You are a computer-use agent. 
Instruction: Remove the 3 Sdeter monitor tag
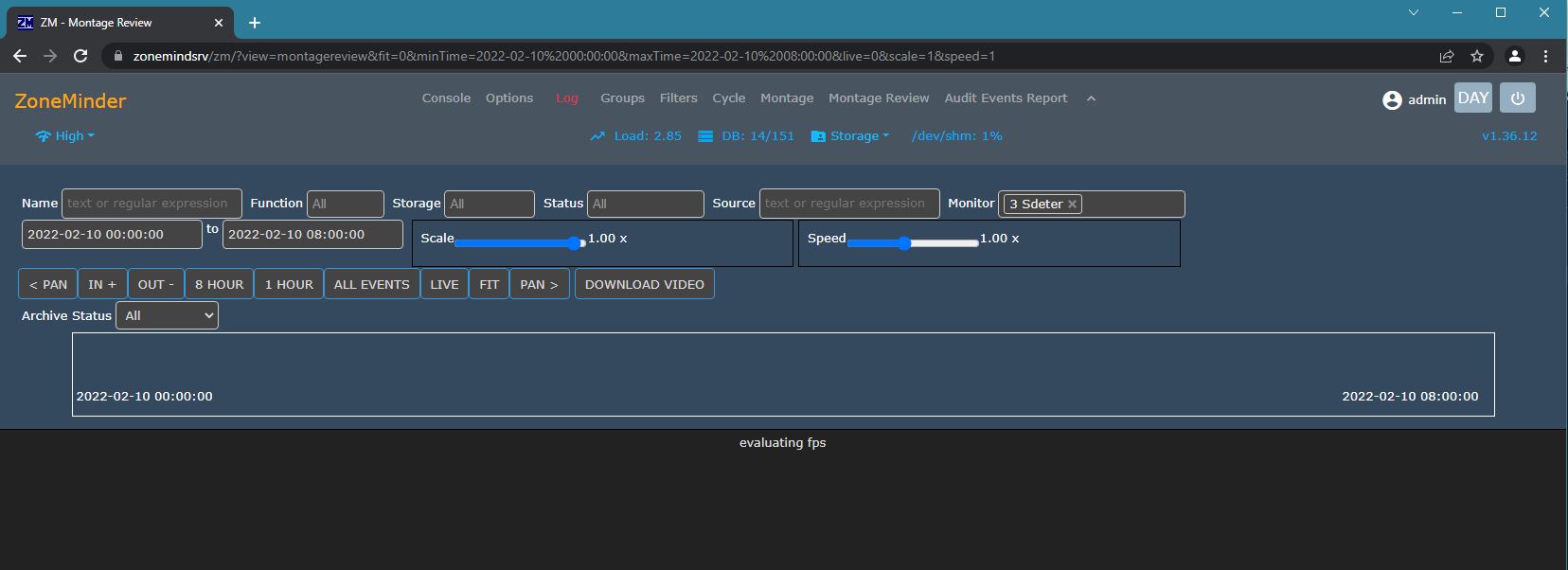coord(1072,205)
